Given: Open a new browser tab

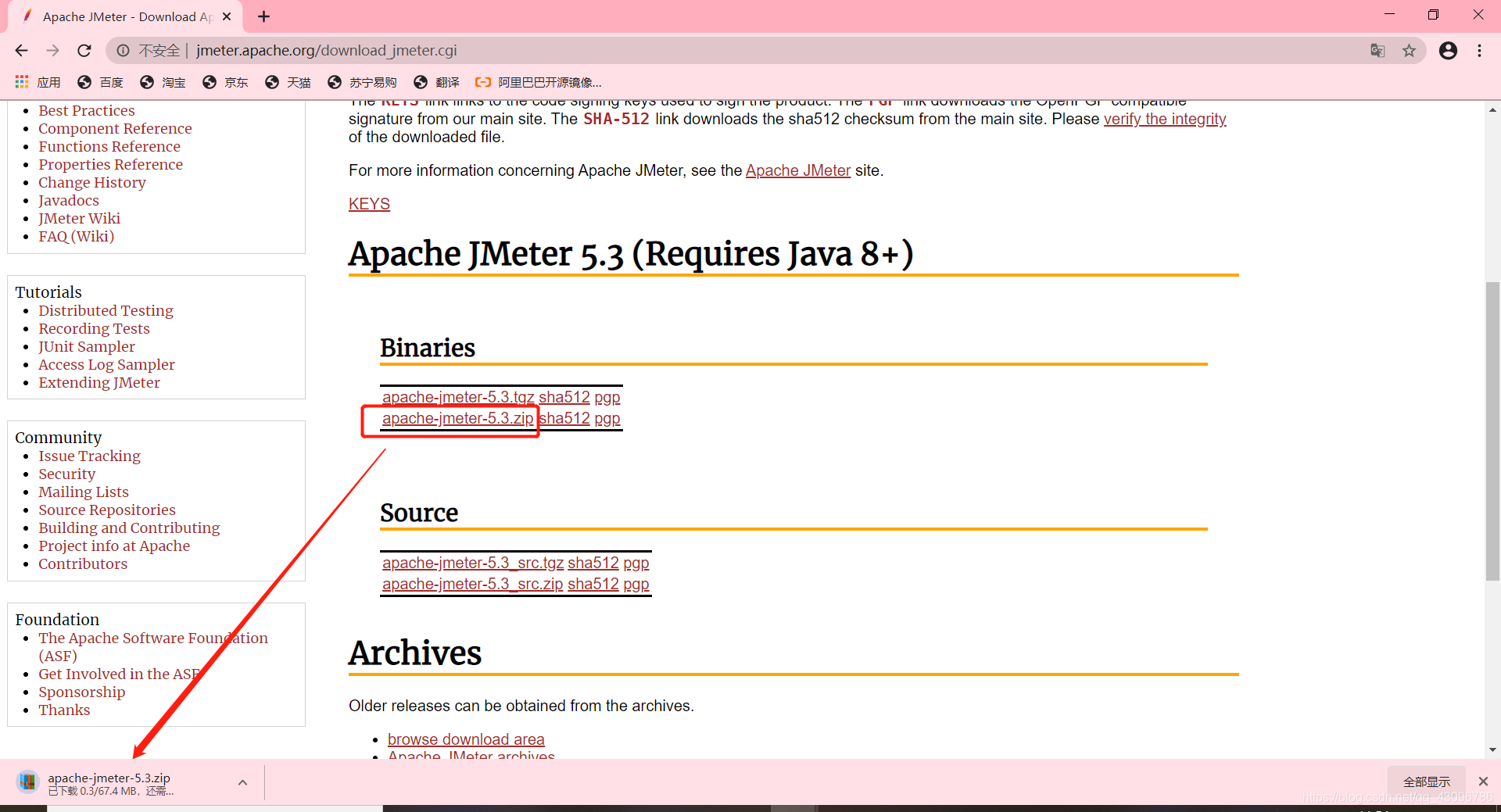Looking at the screenshot, I should pyautogui.click(x=263, y=16).
